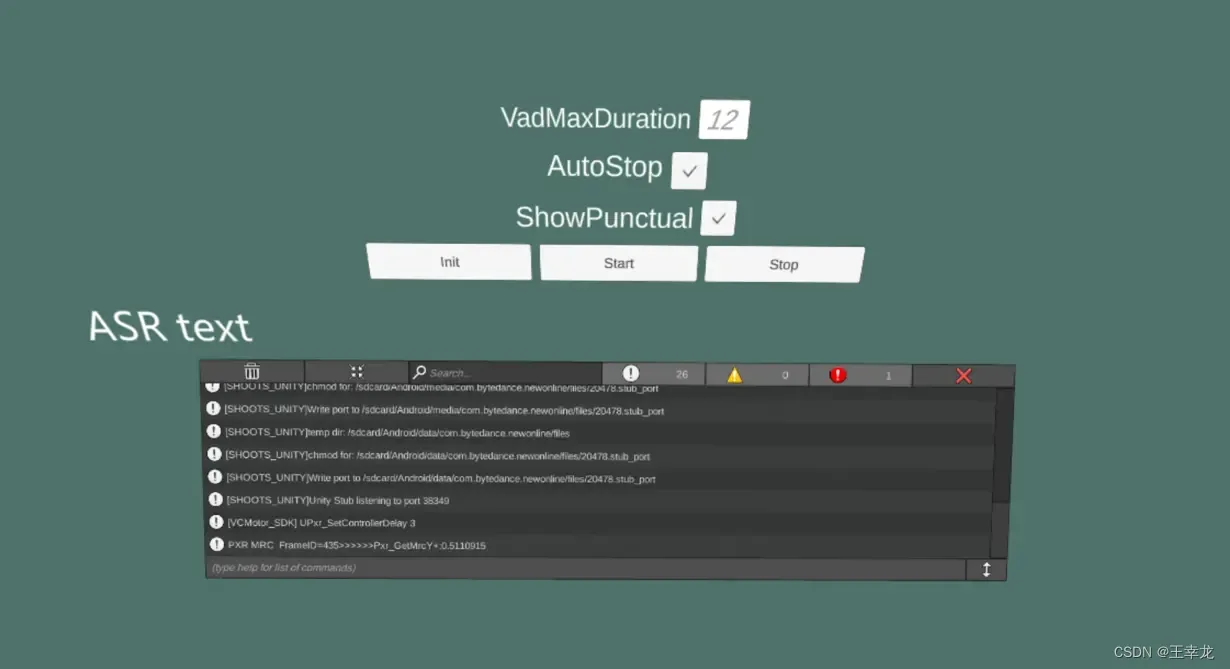Focus the console command input field
This screenshot has height=669, width=1230.
tap(586, 568)
